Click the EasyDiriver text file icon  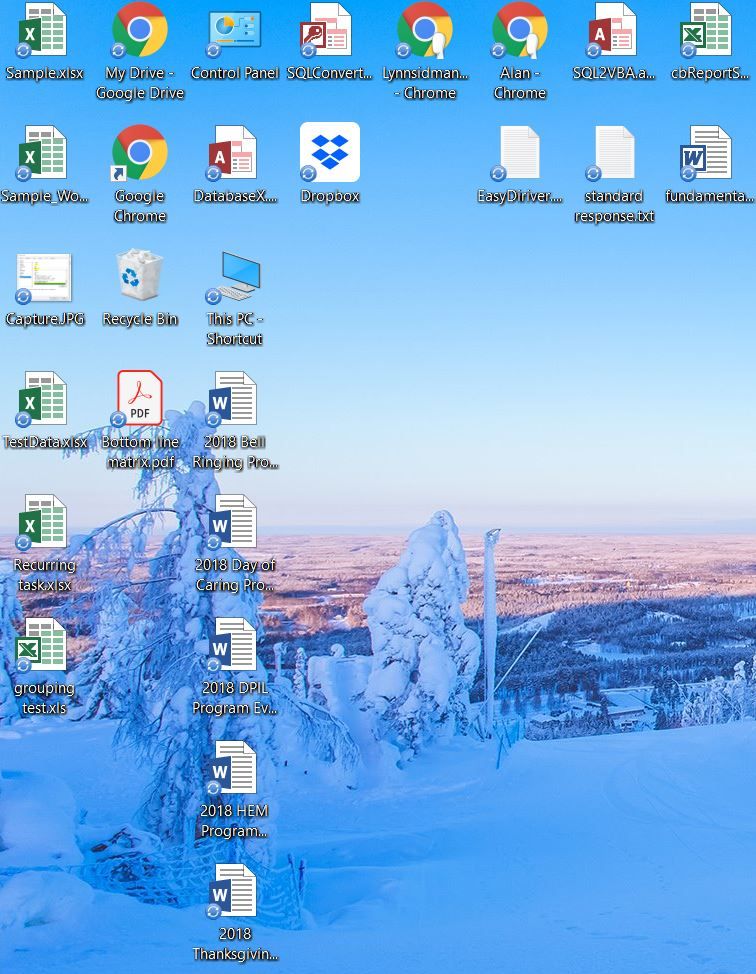tap(520, 153)
